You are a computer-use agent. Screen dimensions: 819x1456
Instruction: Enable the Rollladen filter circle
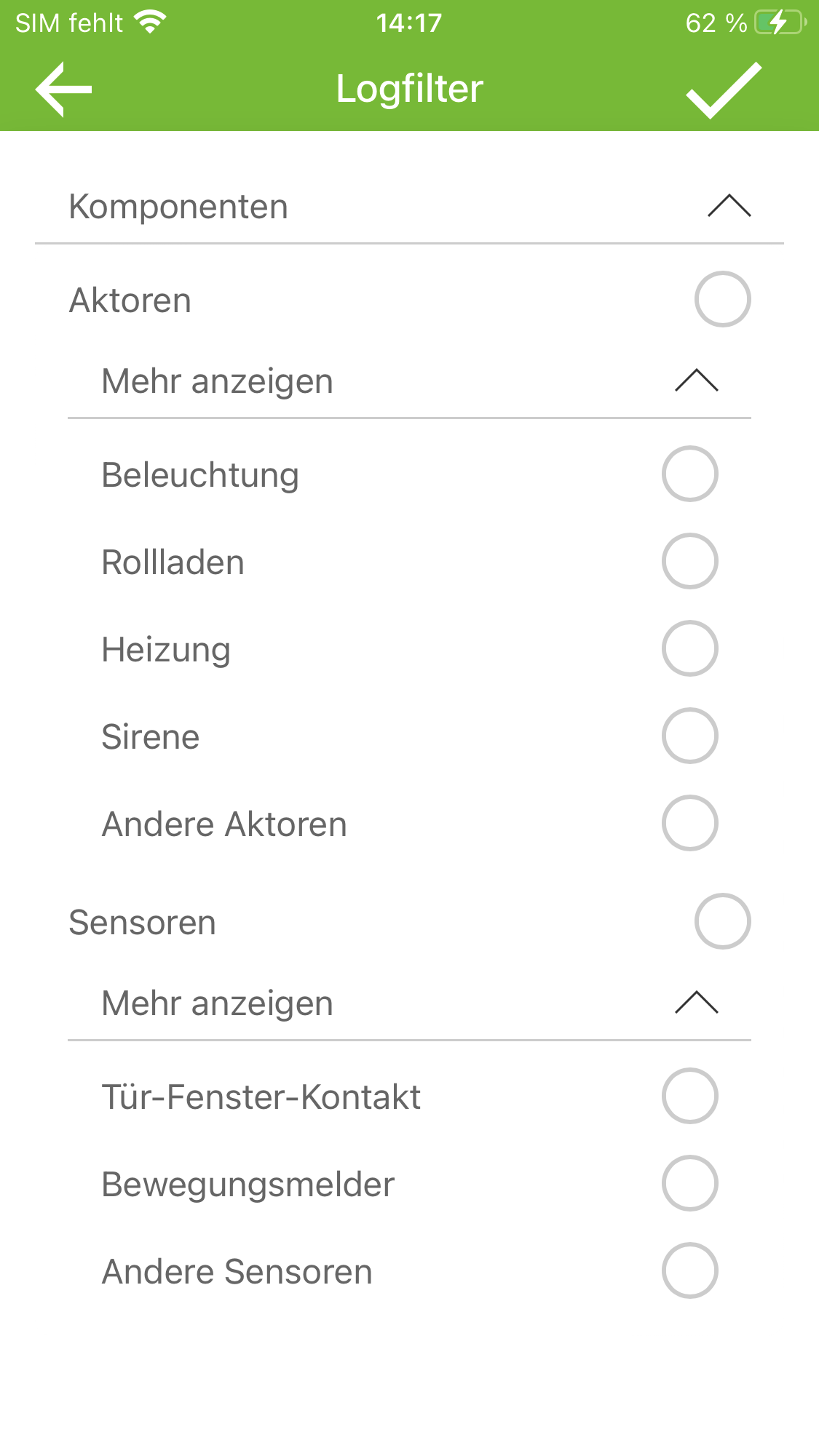coord(689,561)
